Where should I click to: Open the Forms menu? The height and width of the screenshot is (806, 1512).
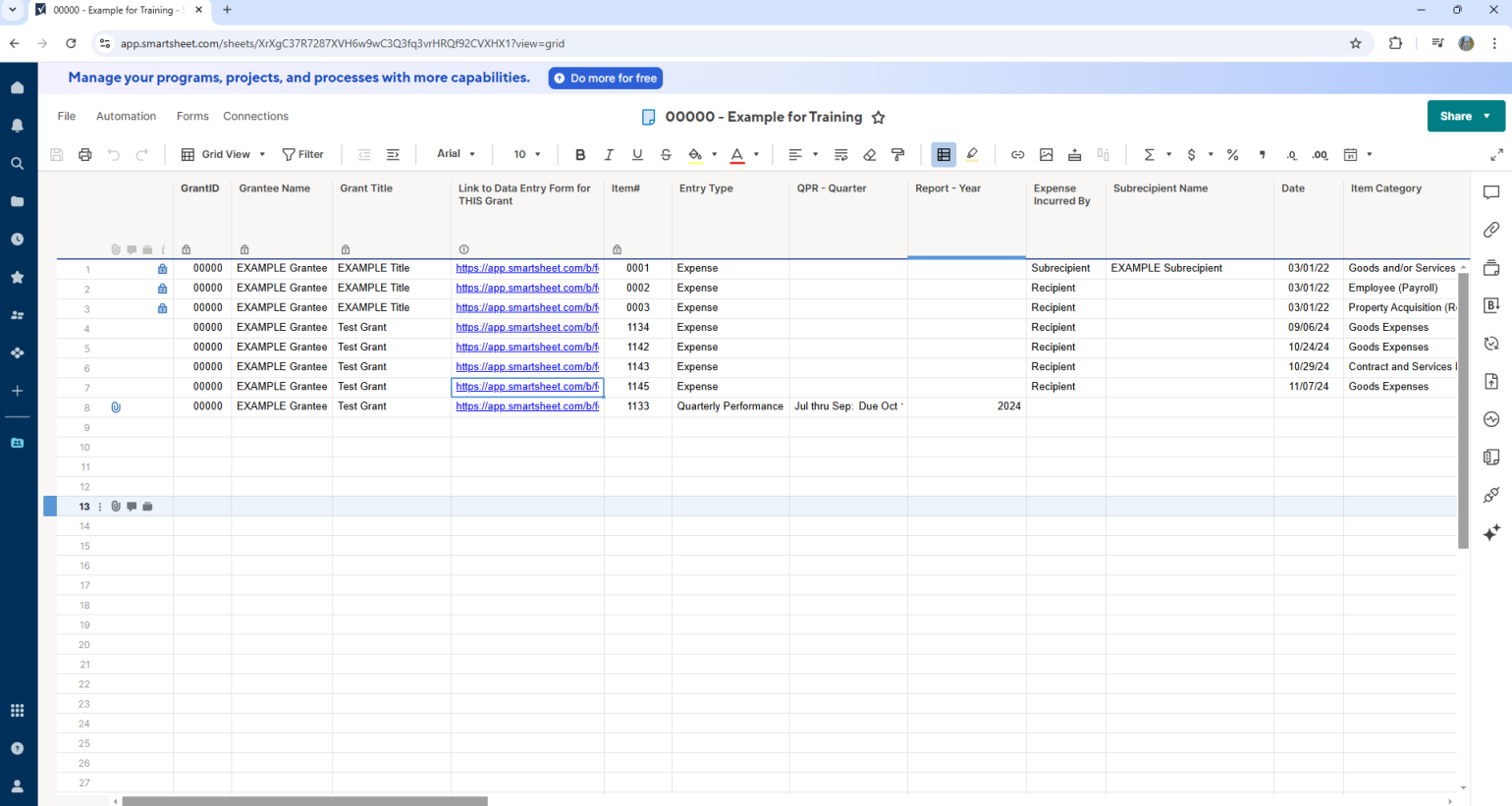click(192, 116)
